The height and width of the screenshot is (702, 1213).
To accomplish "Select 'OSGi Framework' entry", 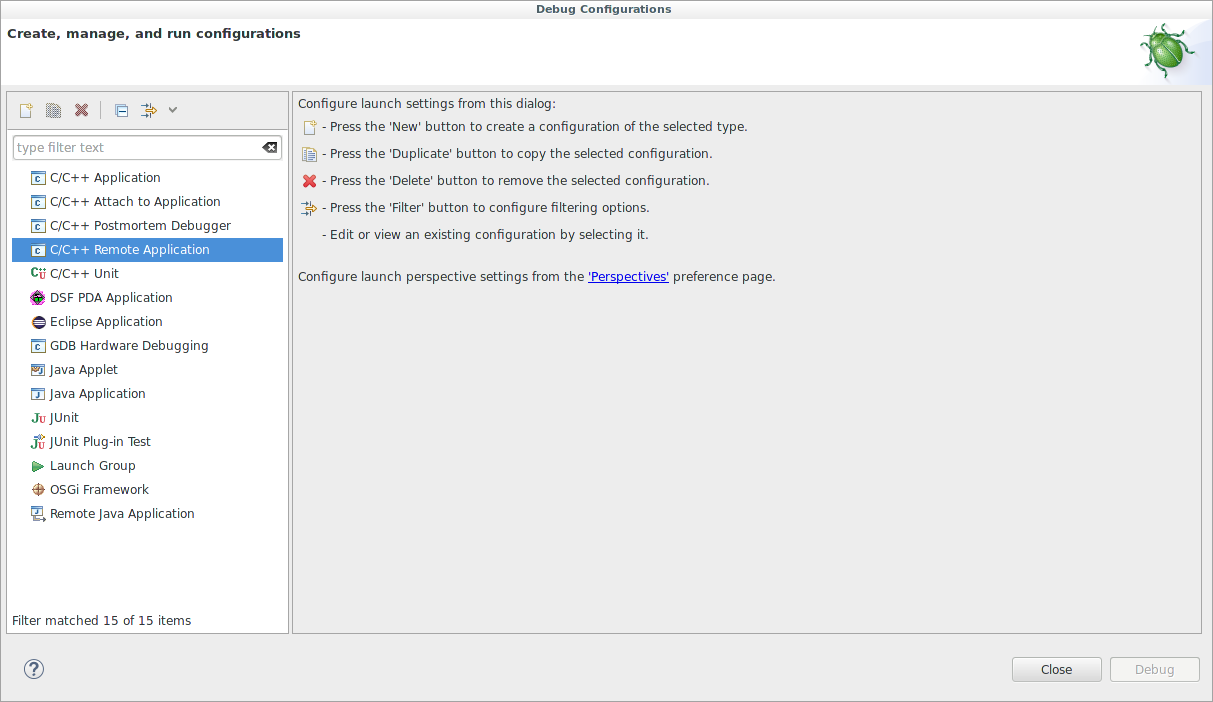I will pyautogui.click(x=99, y=490).
